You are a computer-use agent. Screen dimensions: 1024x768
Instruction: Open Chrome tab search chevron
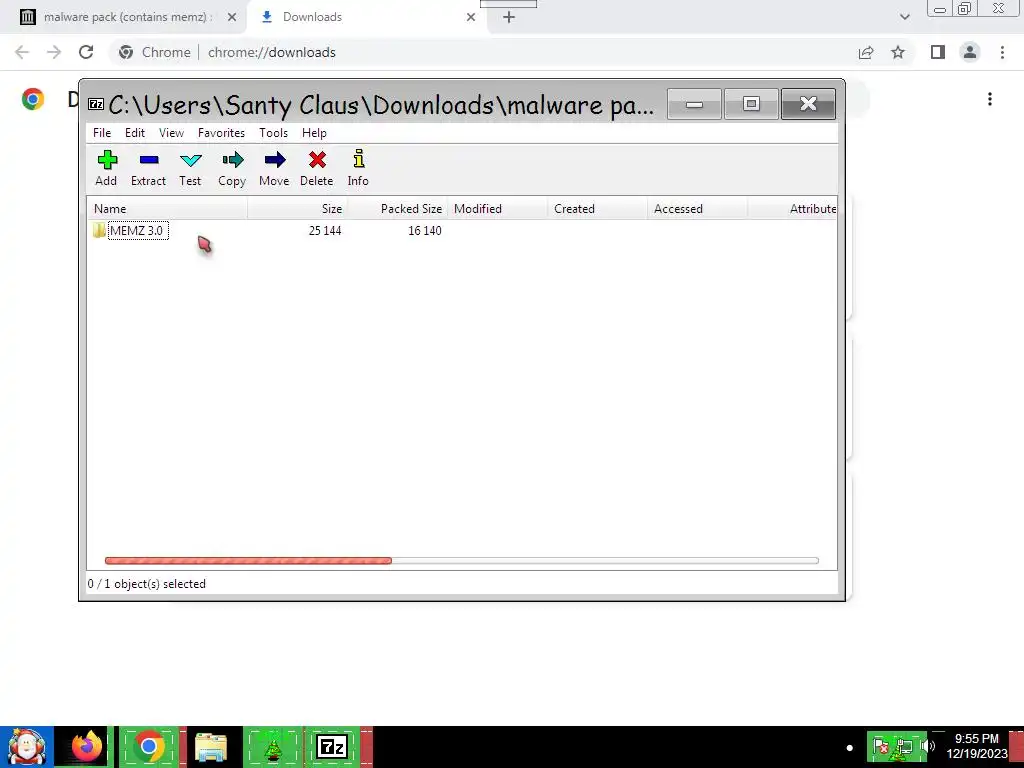tap(904, 17)
